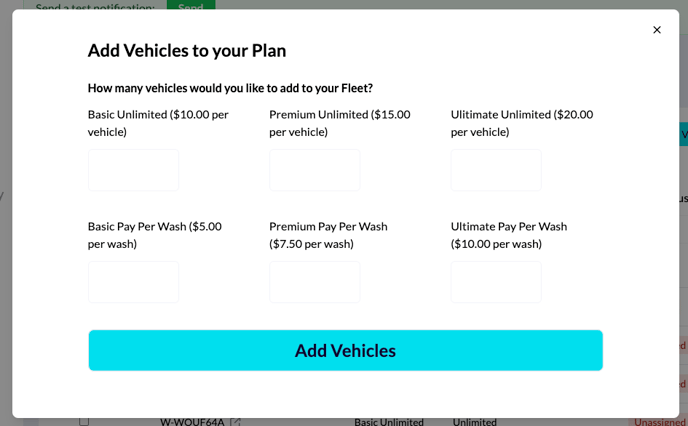Select the Ulitimate Unlimited quantity box
688x426 pixels.
(496, 170)
